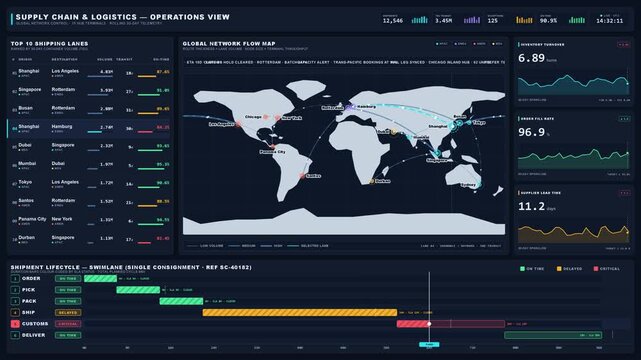Click the progress dot on the CUSTOMS bar

[x=429, y=324]
